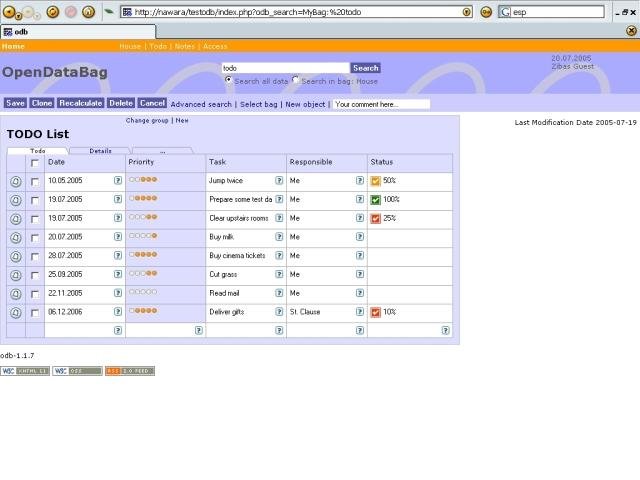
Task: Open clock icon for Read mail row
Action: [16, 294]
